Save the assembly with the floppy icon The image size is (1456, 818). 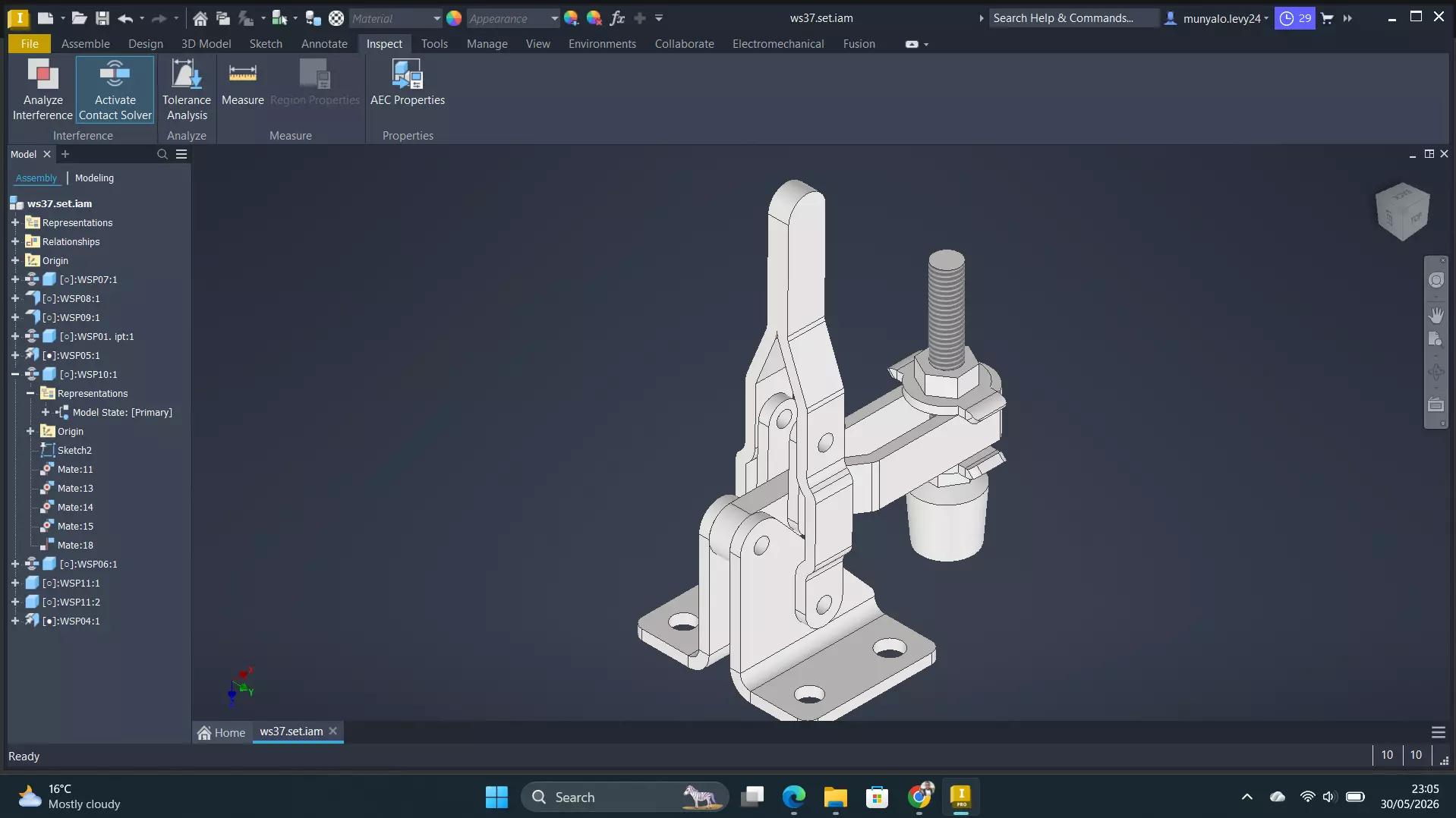pos(102,18)
